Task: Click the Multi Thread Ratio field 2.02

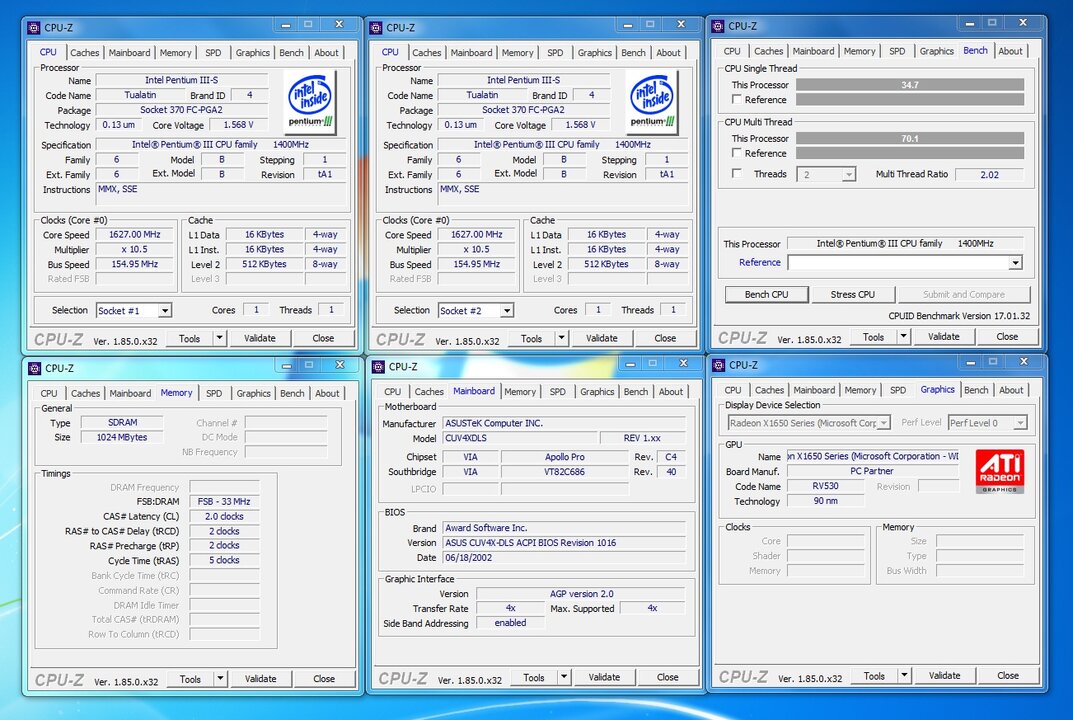Action: click(x=989, y=175)
